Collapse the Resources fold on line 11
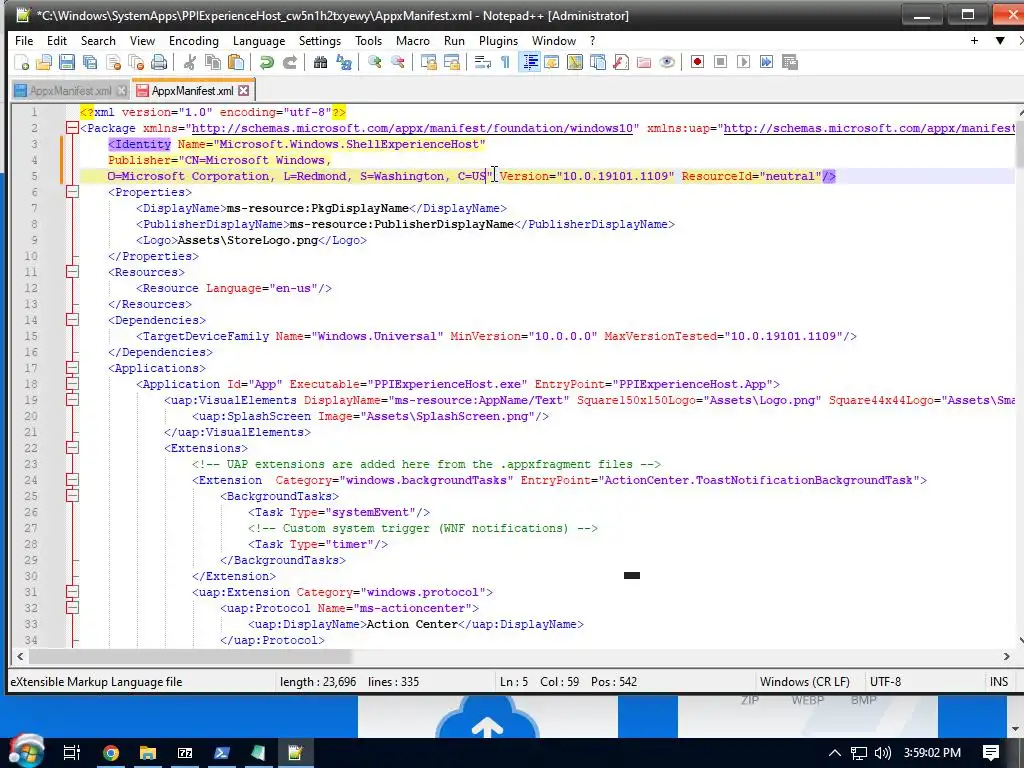Viewport: 1024px width, 768px height. point(72,272)
